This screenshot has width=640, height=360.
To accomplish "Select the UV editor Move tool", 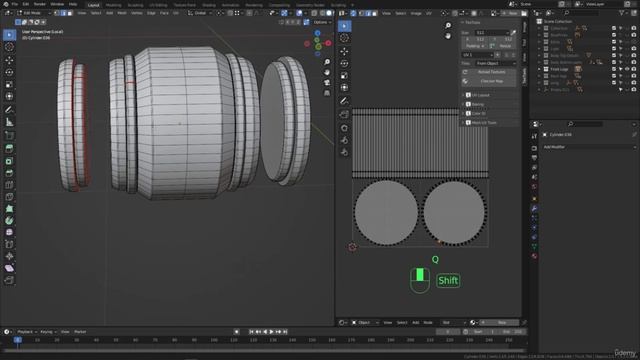I will (344, 51).
